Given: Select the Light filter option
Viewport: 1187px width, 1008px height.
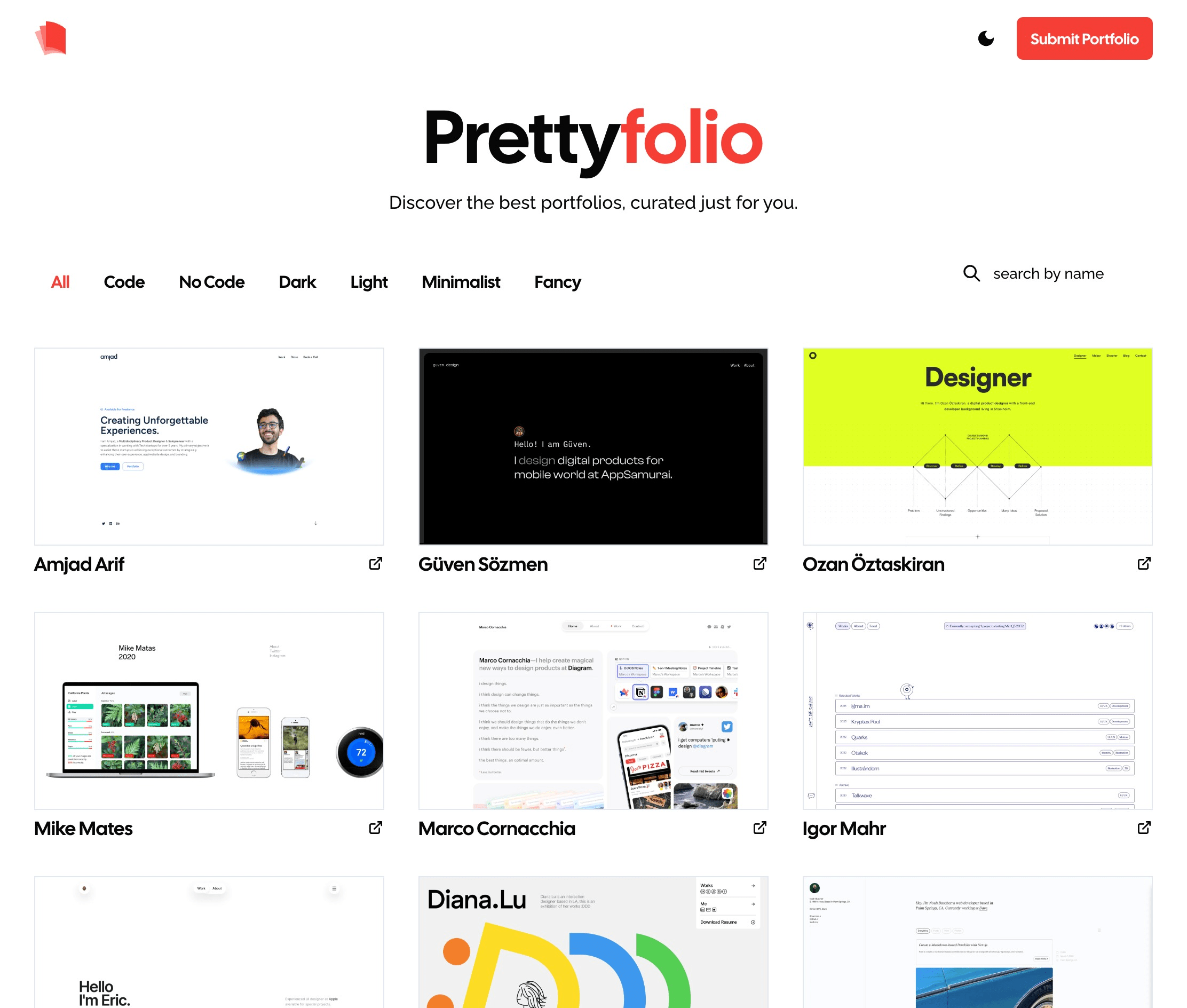Looking at the screenshot, I should (x=368, y=281).
